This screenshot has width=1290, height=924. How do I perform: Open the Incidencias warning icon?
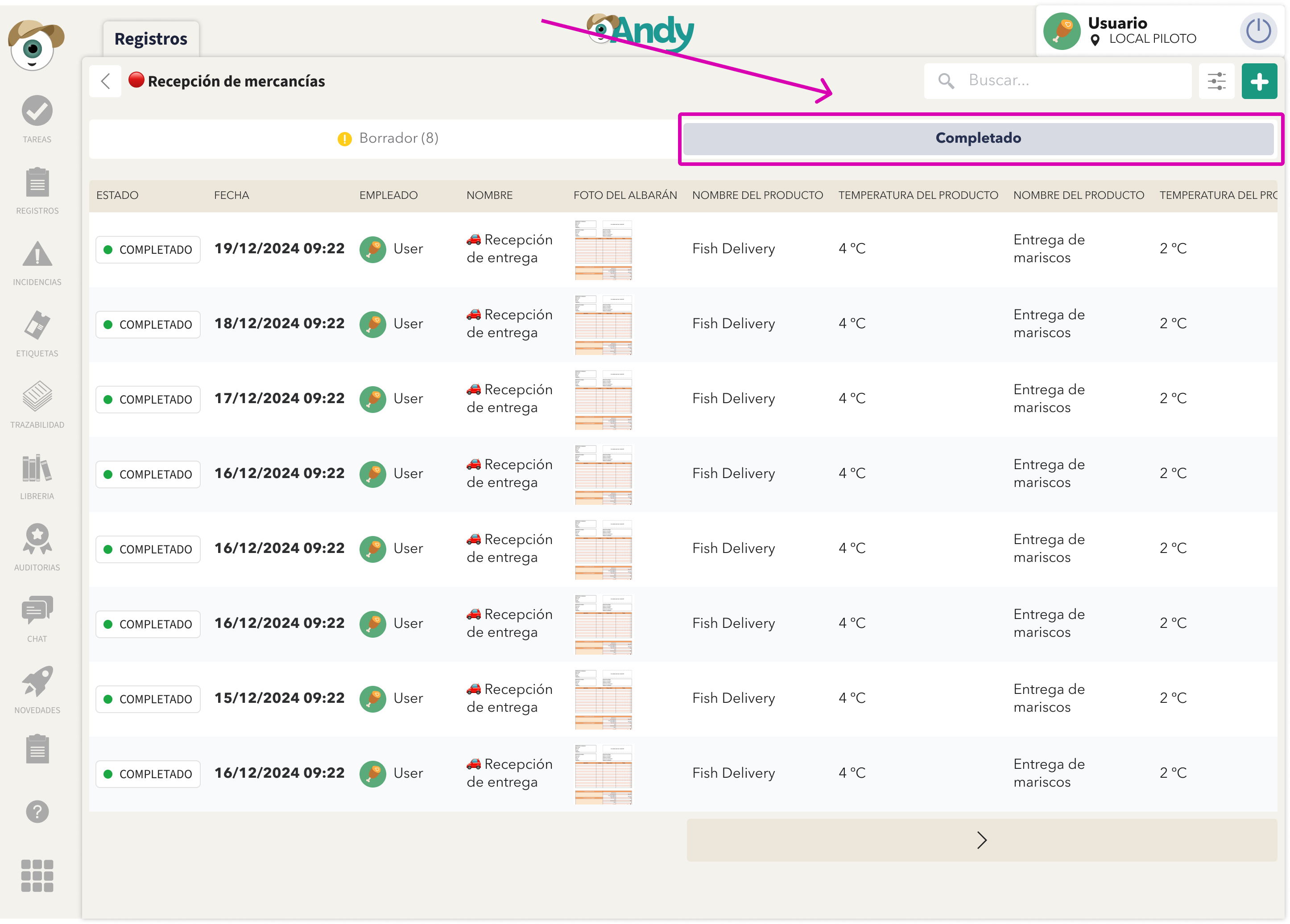(x=37, y=254)
